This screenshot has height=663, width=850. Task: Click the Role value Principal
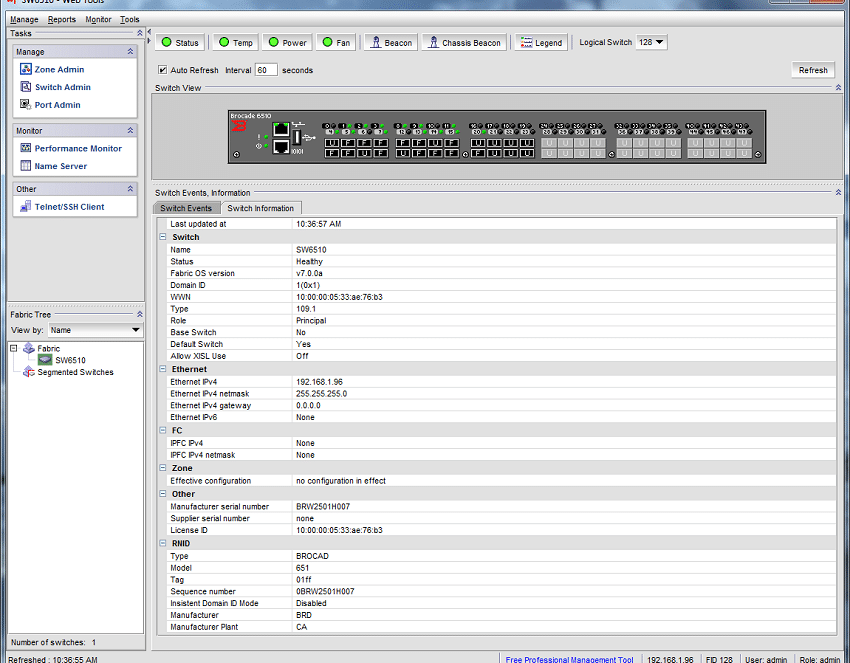(x=311, y=320)
